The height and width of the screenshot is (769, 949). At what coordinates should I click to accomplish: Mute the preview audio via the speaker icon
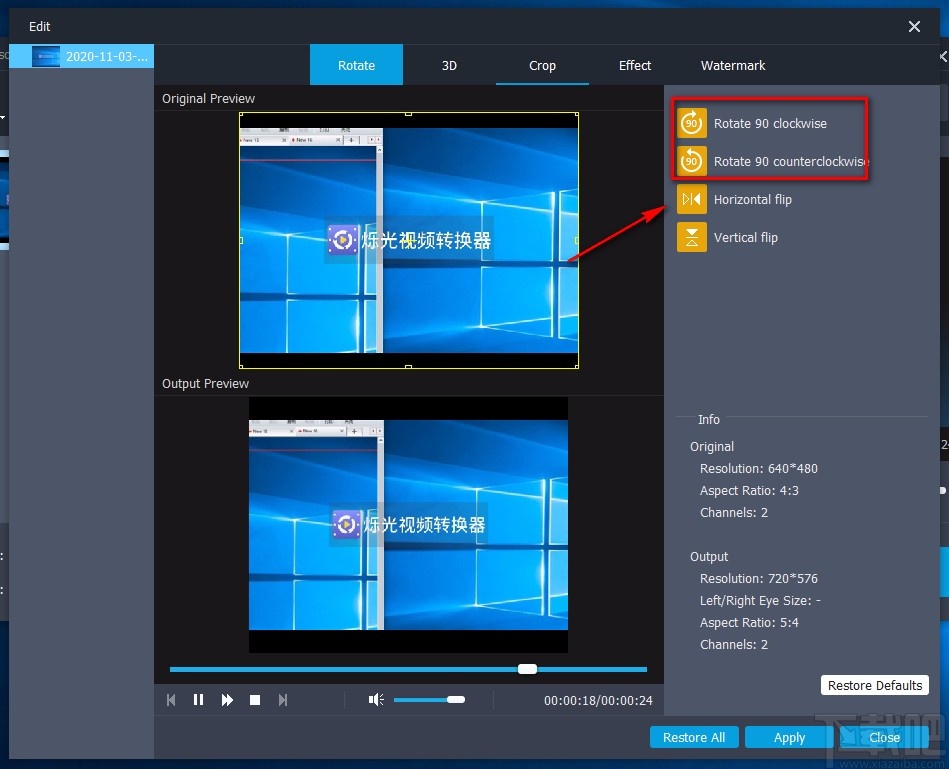[x=375, y=699]
